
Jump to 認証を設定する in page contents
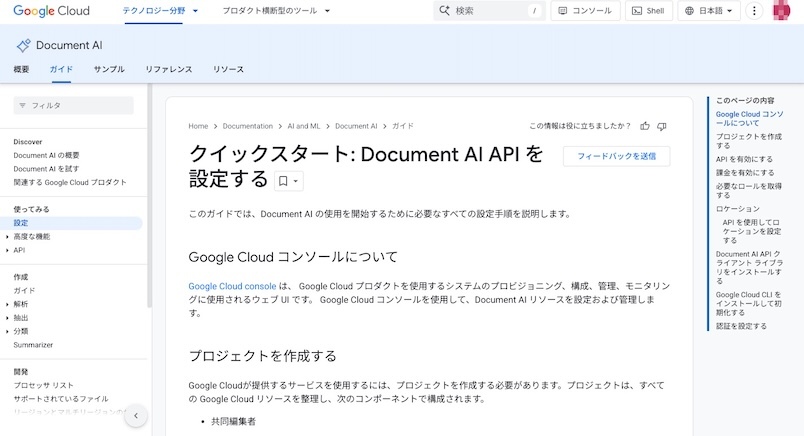click(x=741, y=326)
